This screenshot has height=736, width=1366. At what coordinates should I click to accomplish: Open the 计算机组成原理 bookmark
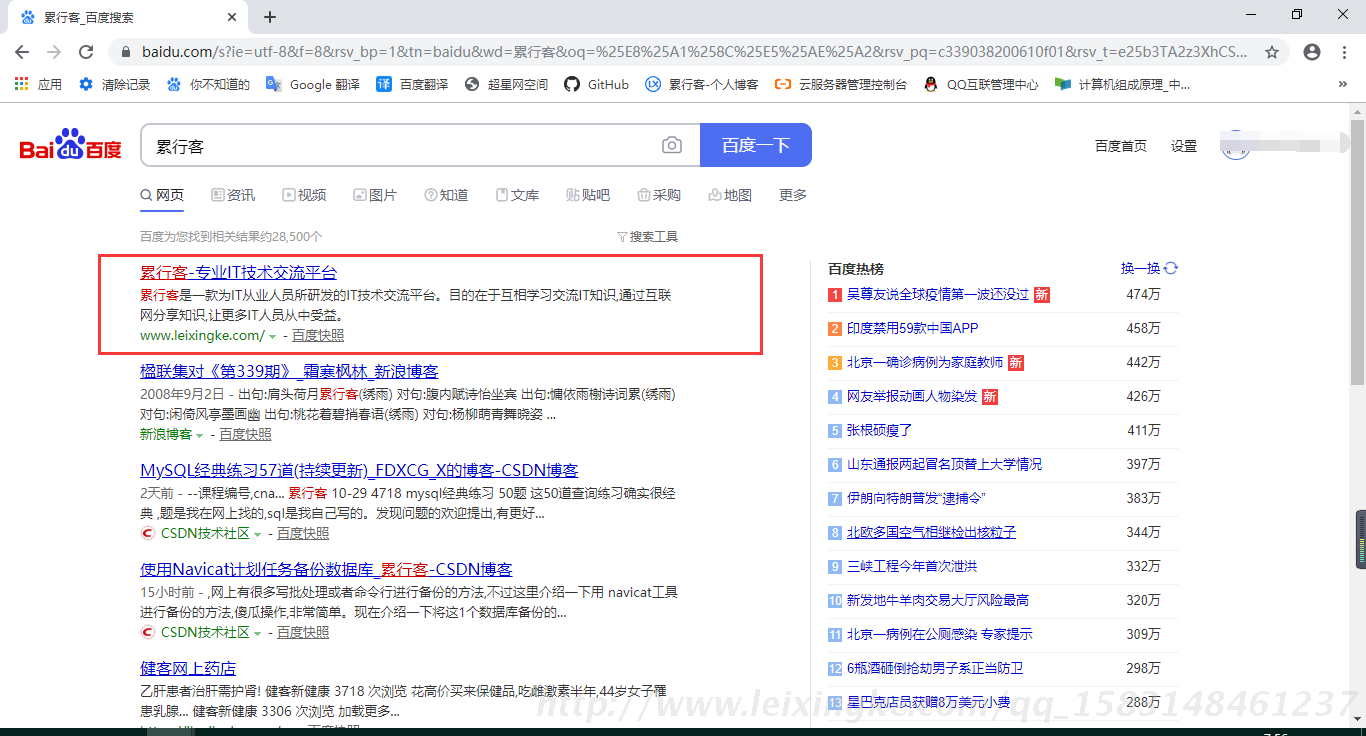pos(1123,84)
